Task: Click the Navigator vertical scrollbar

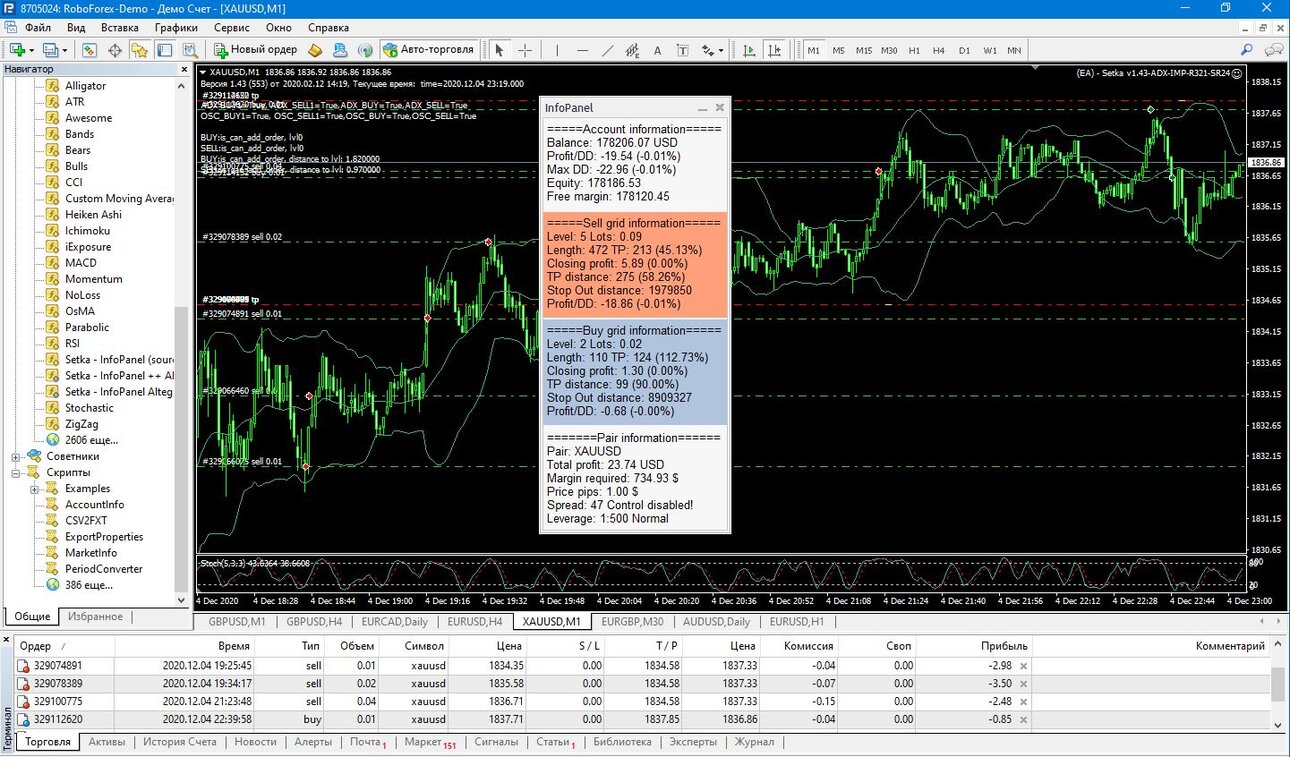Action: point(181,341)
